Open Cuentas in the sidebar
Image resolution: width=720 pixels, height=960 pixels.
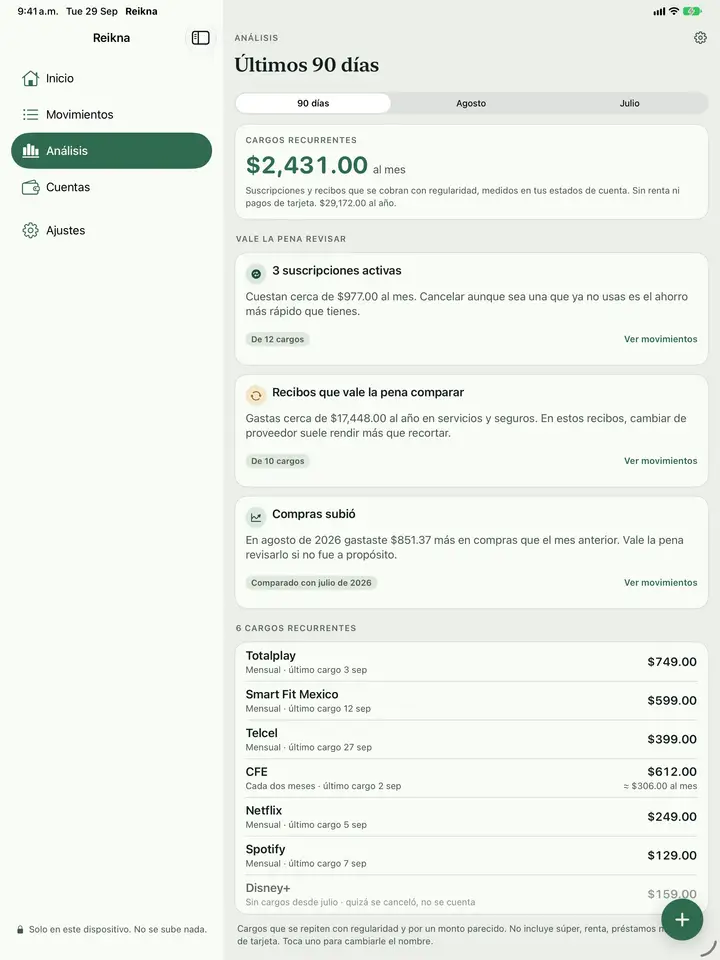coord(111,187)
